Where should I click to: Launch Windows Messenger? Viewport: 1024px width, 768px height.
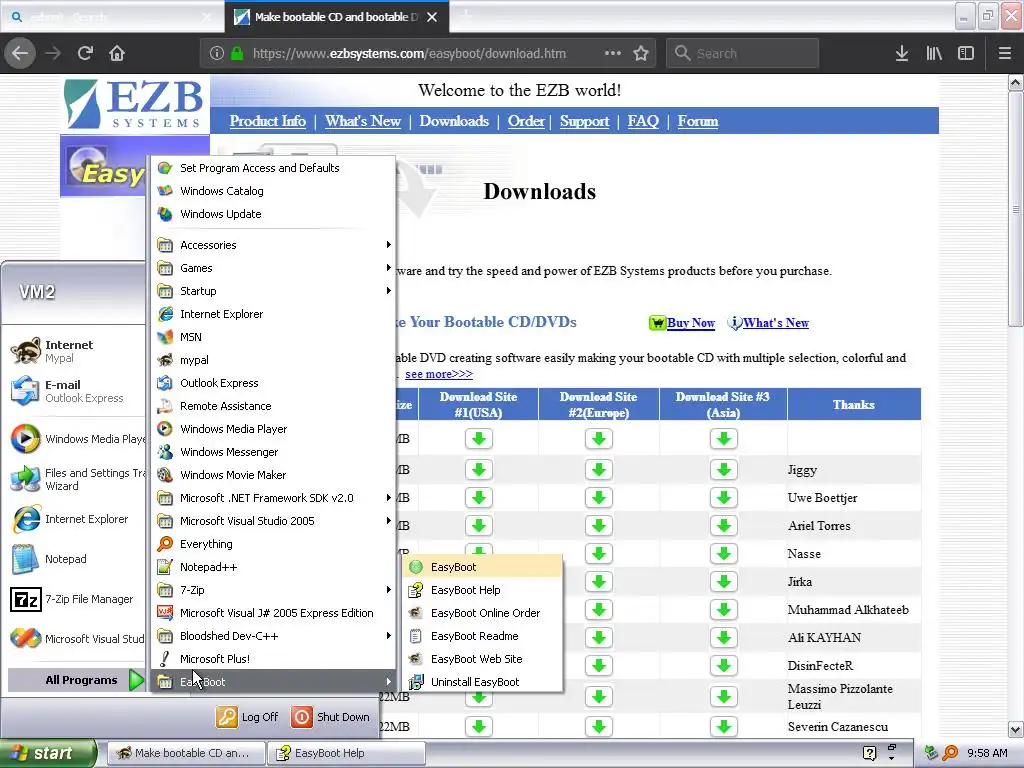[x=274, y=451]
